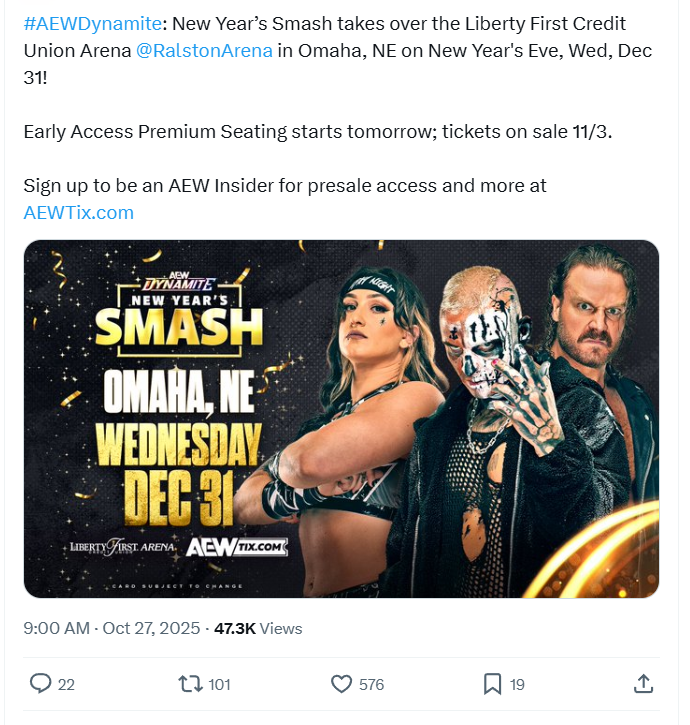Click the like count 576

tap(371, 685)
